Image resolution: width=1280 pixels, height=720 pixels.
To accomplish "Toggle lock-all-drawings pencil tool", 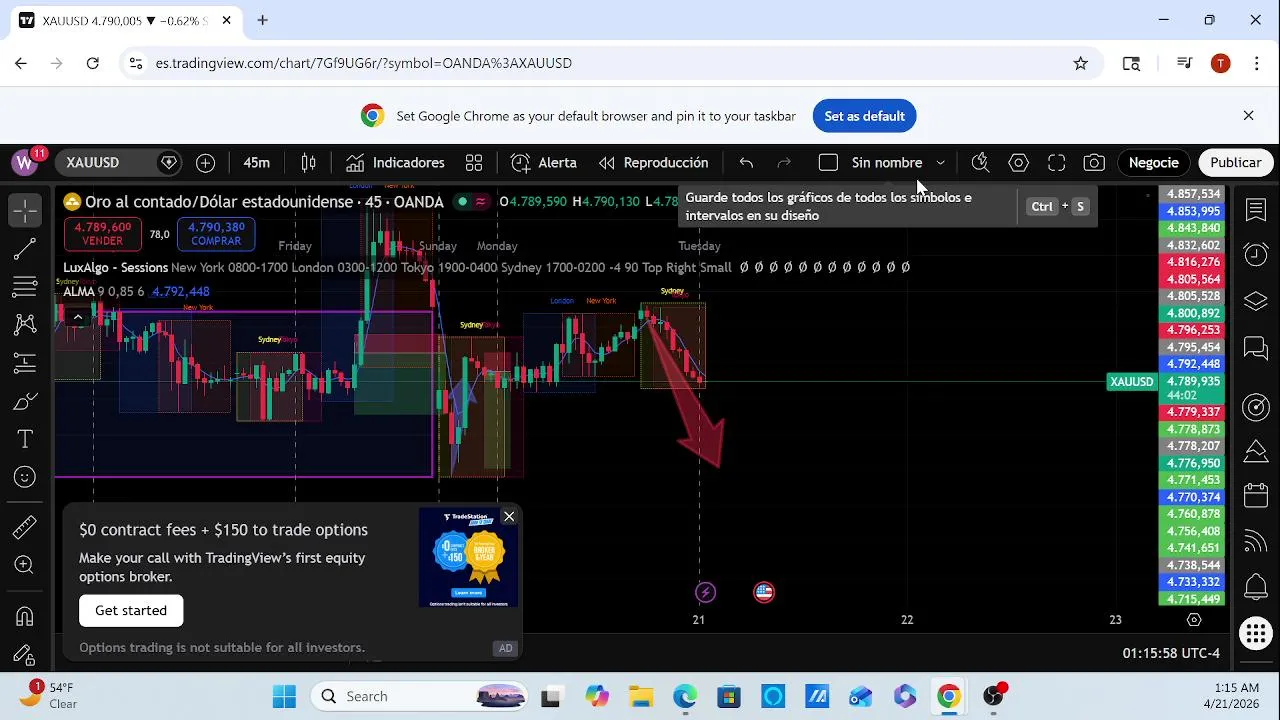I will (25, 655).
